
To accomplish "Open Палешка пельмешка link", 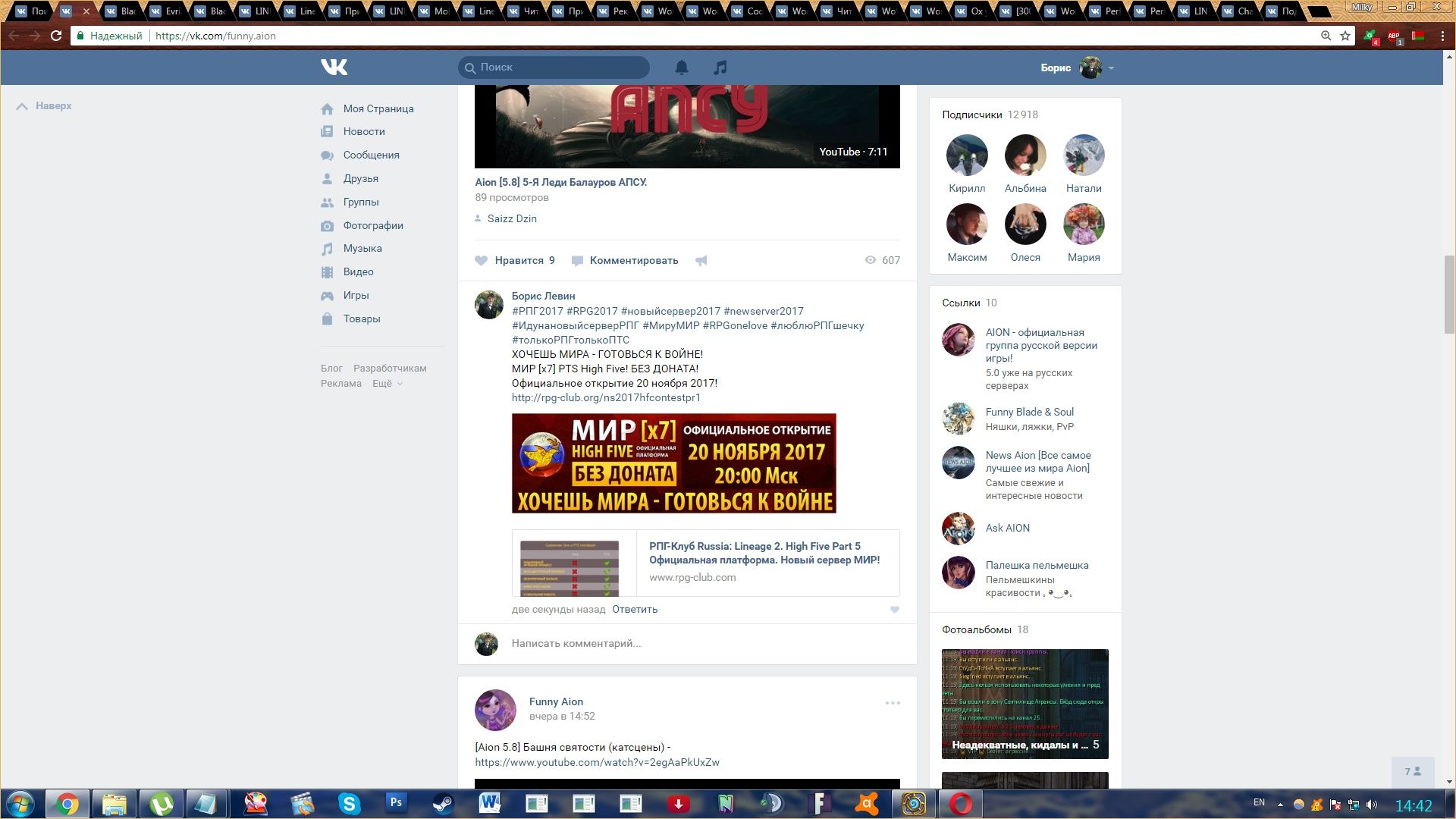I will pos(1037,565).
